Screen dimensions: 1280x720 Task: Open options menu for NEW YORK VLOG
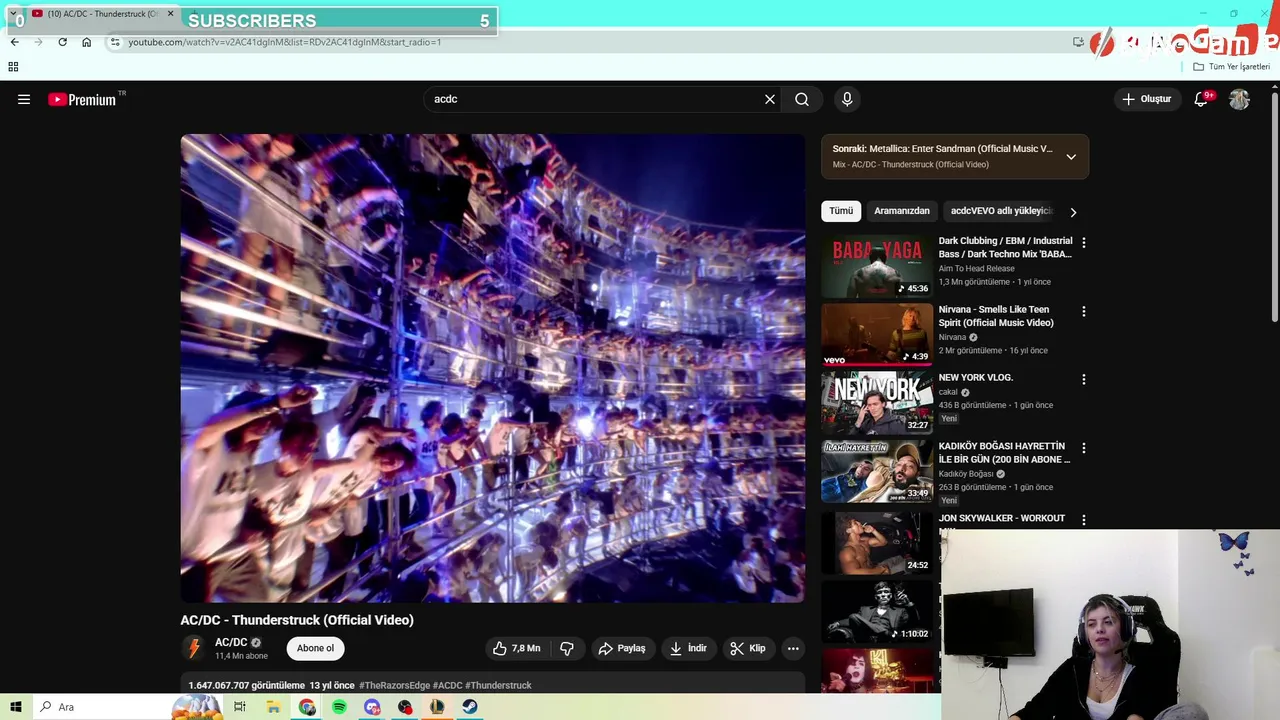point(1083,379)
